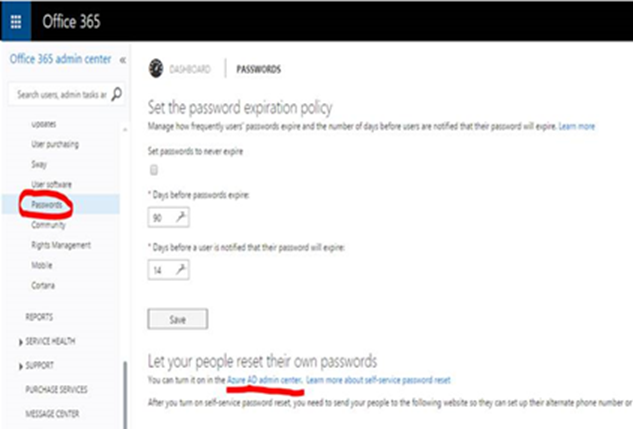633x429 pixels.
Task: Click Learn more link for expiration policy
Action: coord(576,126)
